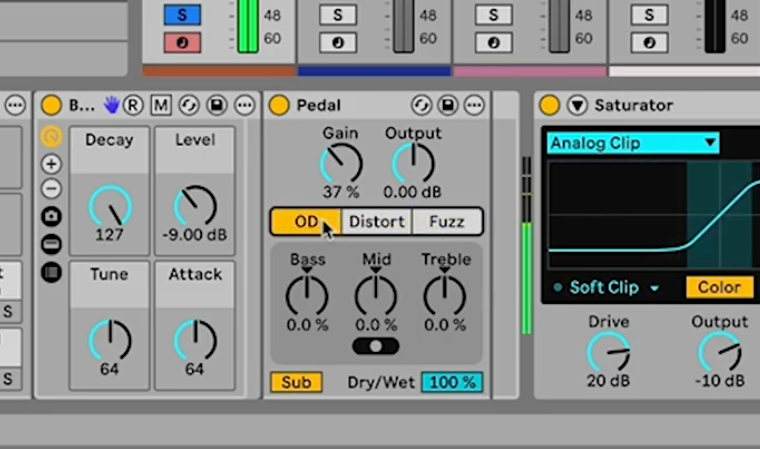The image size is (760, 449).
Task: Click the Mid EQ knob
Action: [376, 295]
